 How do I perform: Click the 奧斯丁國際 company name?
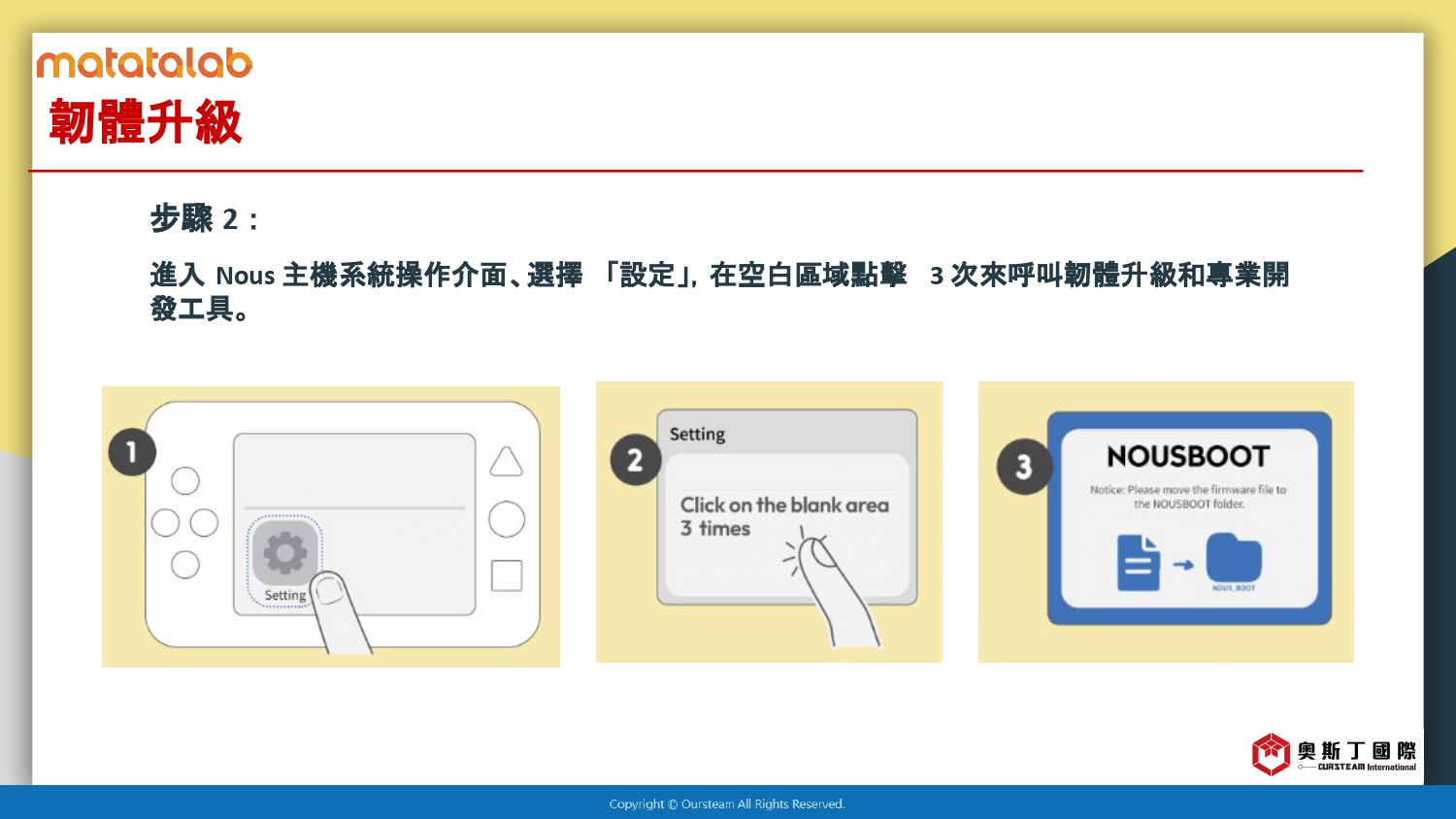pyautogui.click(x=1357, y=750)
